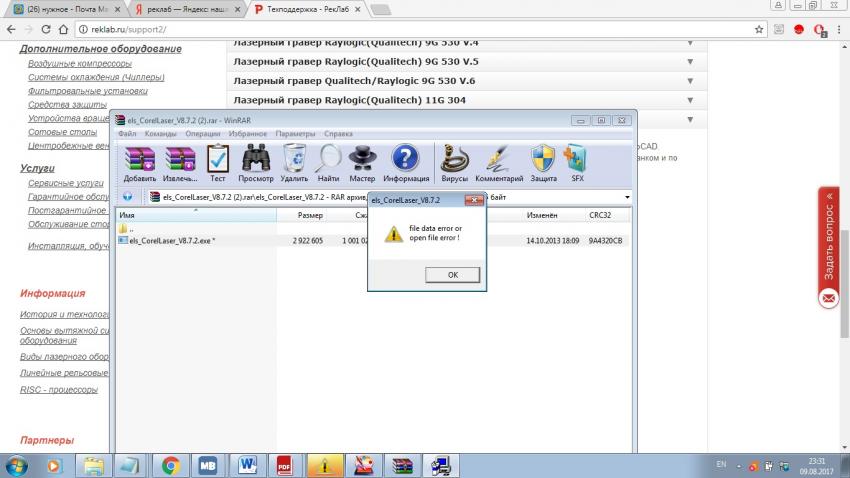Screen dimensions: 850x478
Task: Click the Information (Информация) toolbar icon
Action: coord(405,161)
